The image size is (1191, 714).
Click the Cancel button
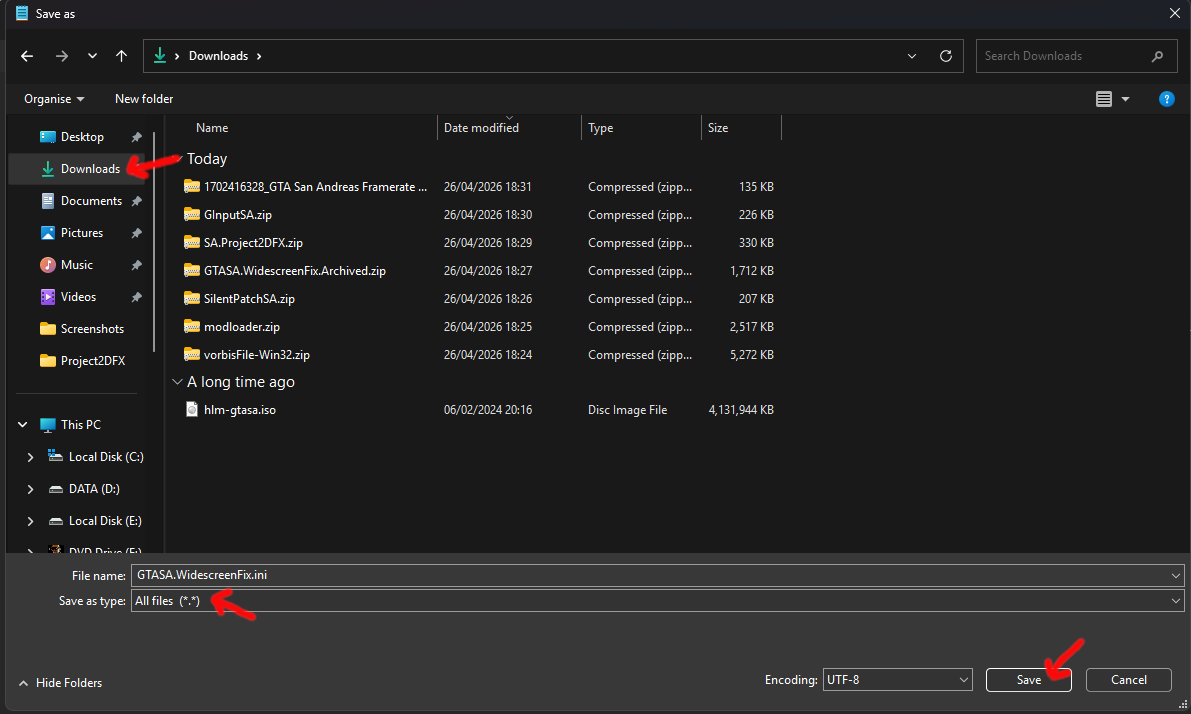point(1129,680)
